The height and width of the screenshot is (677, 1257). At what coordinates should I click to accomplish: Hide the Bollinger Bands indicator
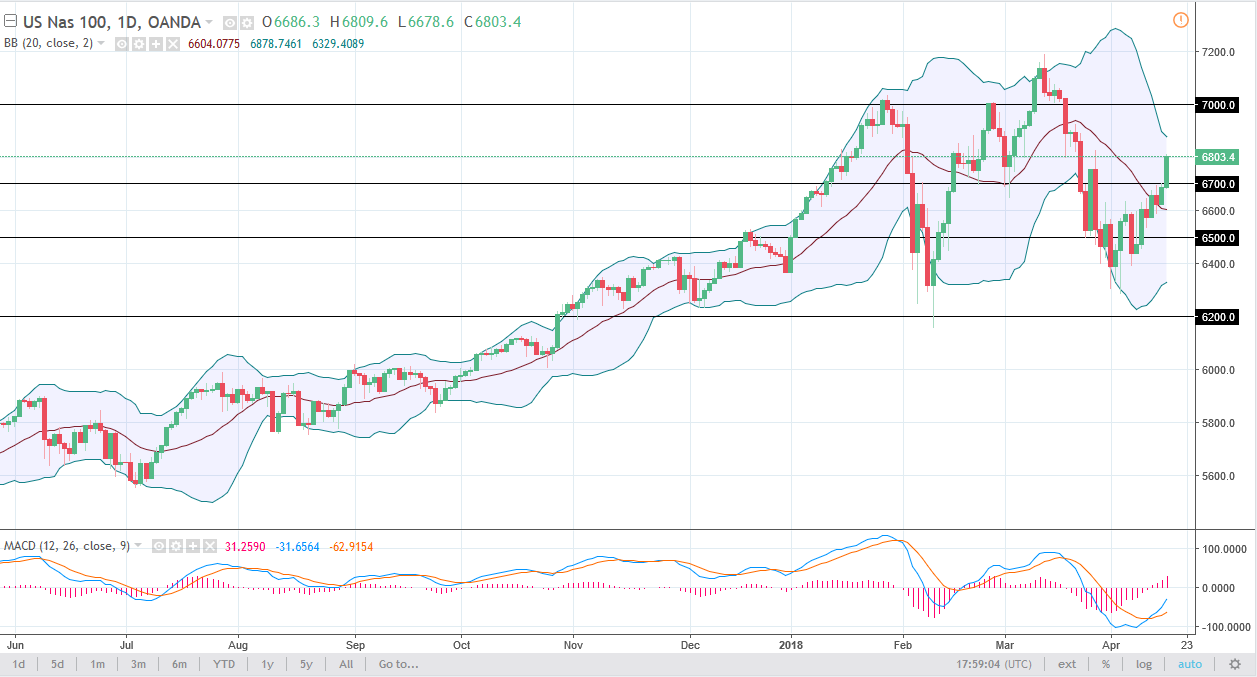pyautogui.click(x=120, y=44)
